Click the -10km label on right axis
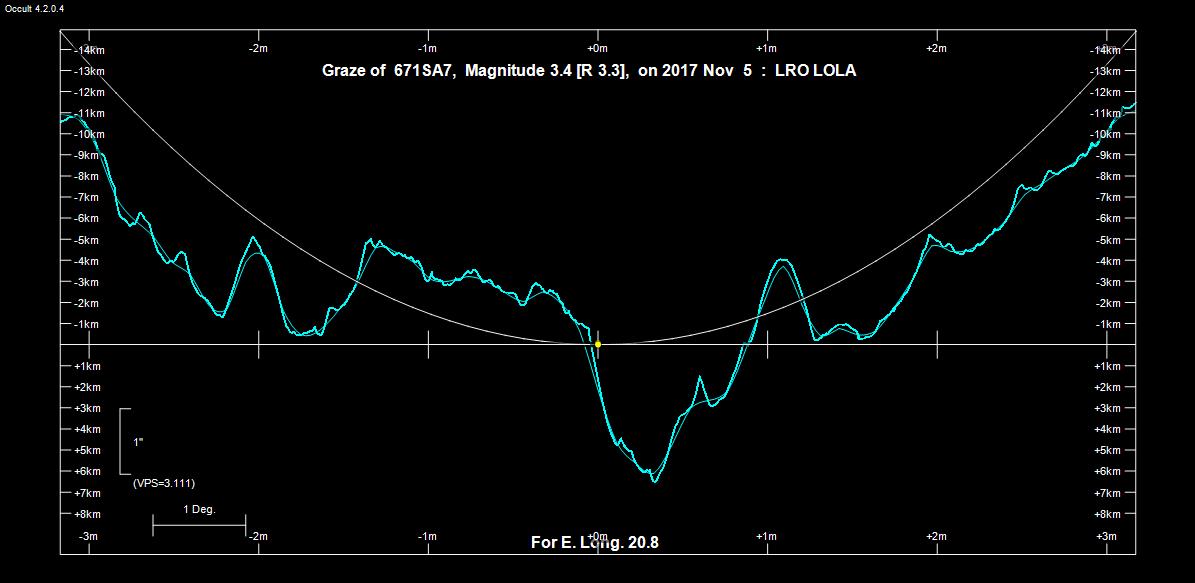 pos(1107,134)
